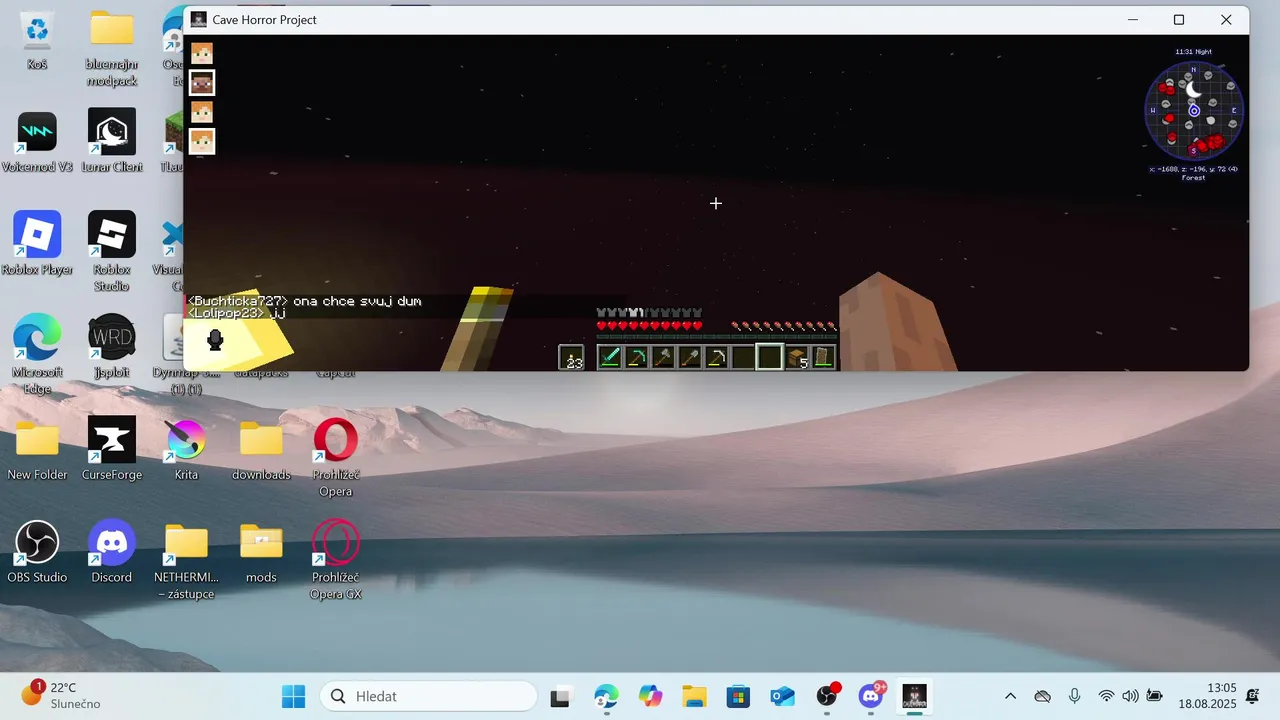Screen dimensions: 1280x720
Task: Open the bluemajnr modpack folder
Action: pos(112,48)
